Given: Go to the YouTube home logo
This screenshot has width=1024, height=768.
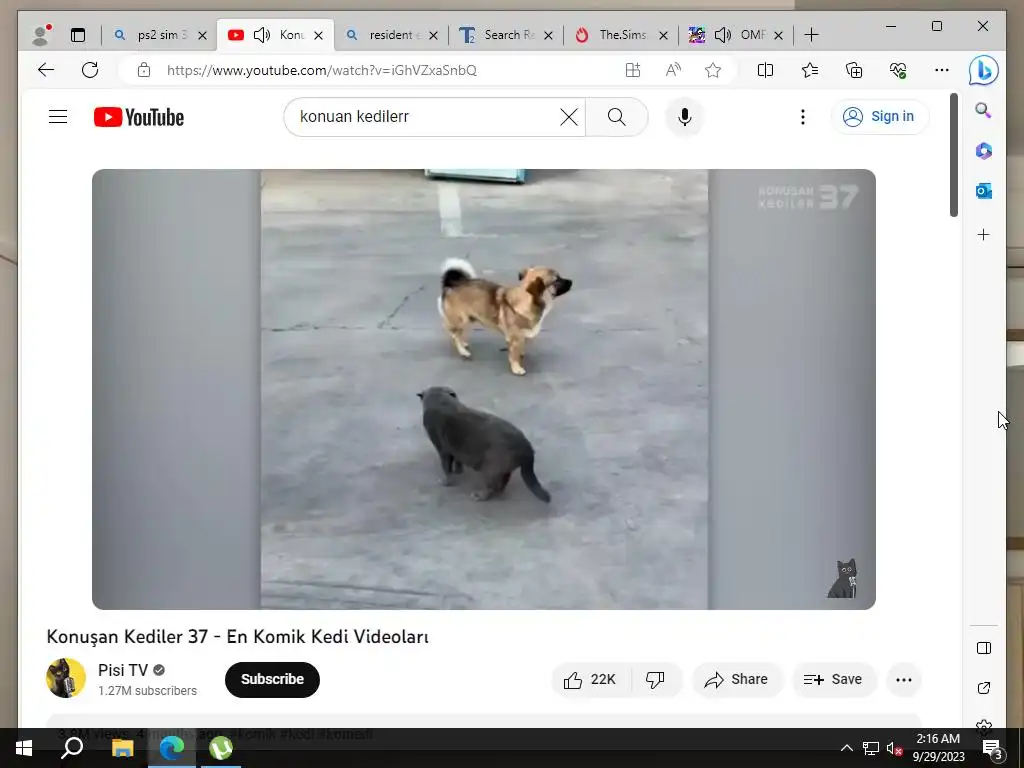Looking at the screenshot, I should point(139,117).
